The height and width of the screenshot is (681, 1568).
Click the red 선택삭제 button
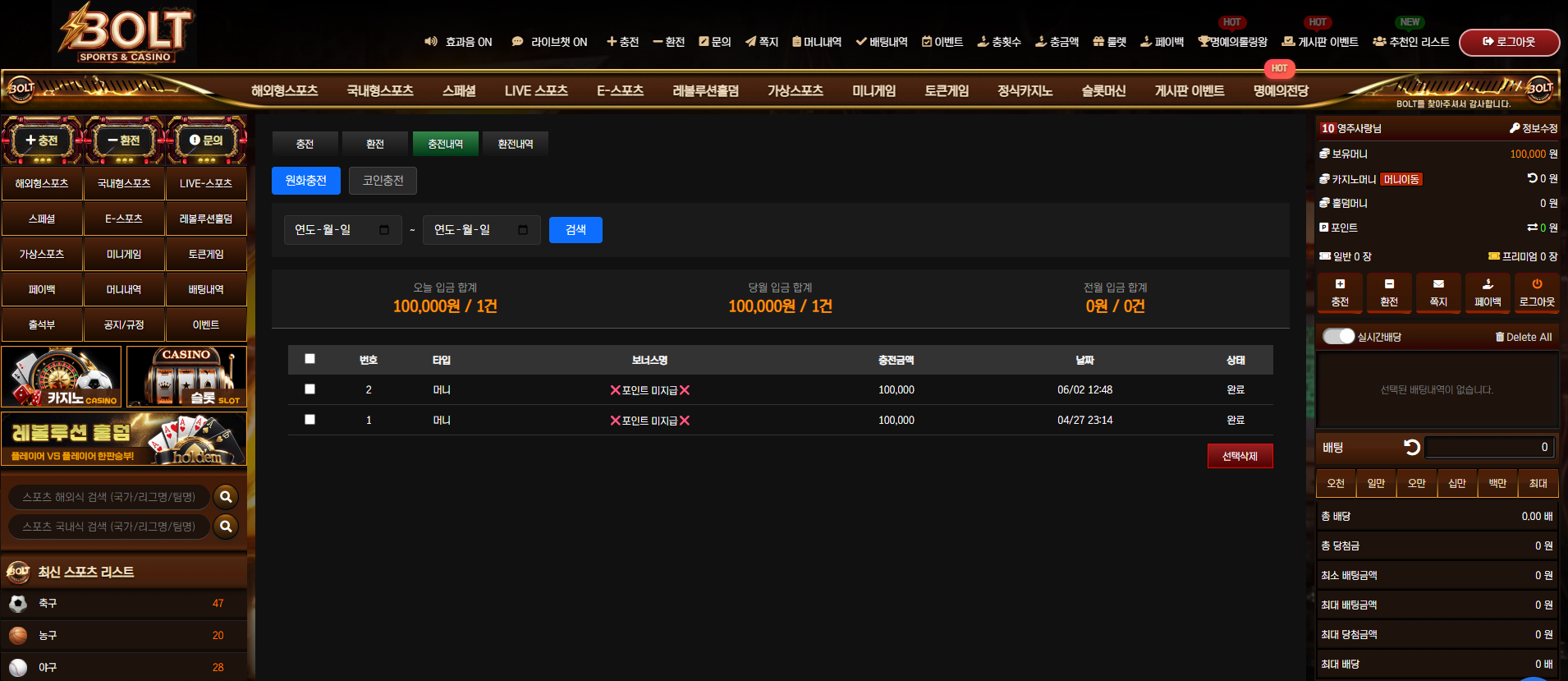pyautogui.click(x=1240, y=456)
